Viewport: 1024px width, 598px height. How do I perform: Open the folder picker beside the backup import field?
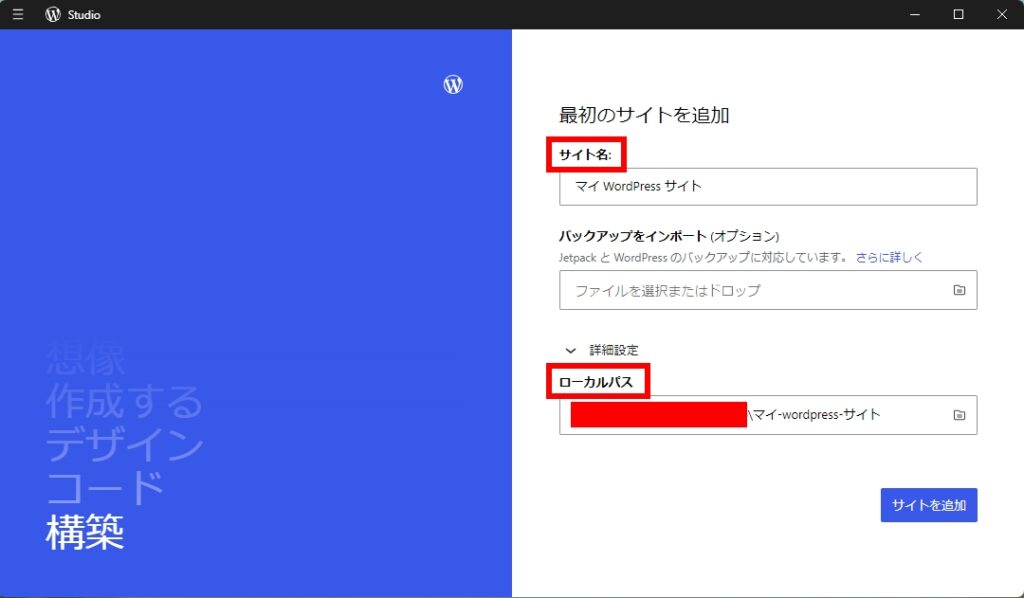tap(957, 290)
